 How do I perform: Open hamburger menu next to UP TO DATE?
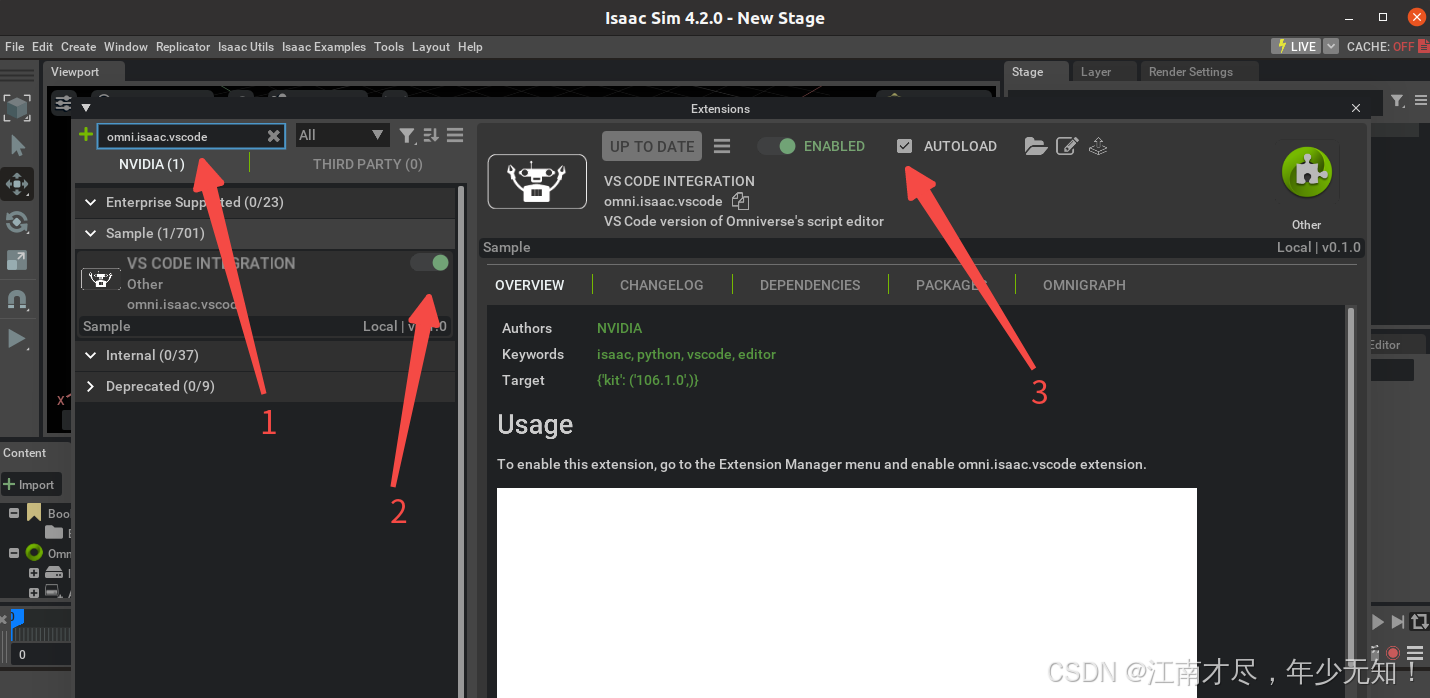click(722, 146)
